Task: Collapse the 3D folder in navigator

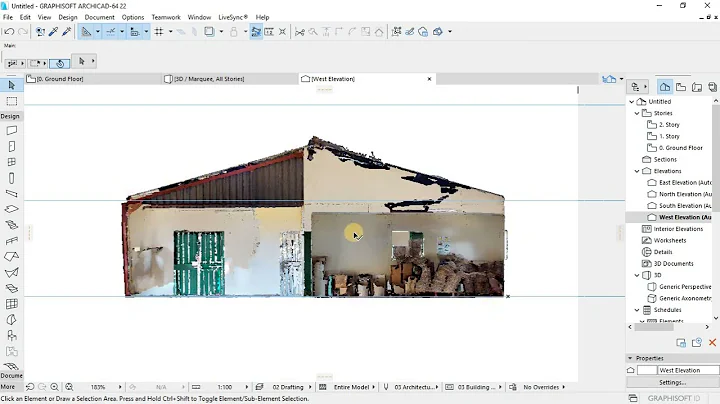Action: pyautogui.click(x=637, y=275)
